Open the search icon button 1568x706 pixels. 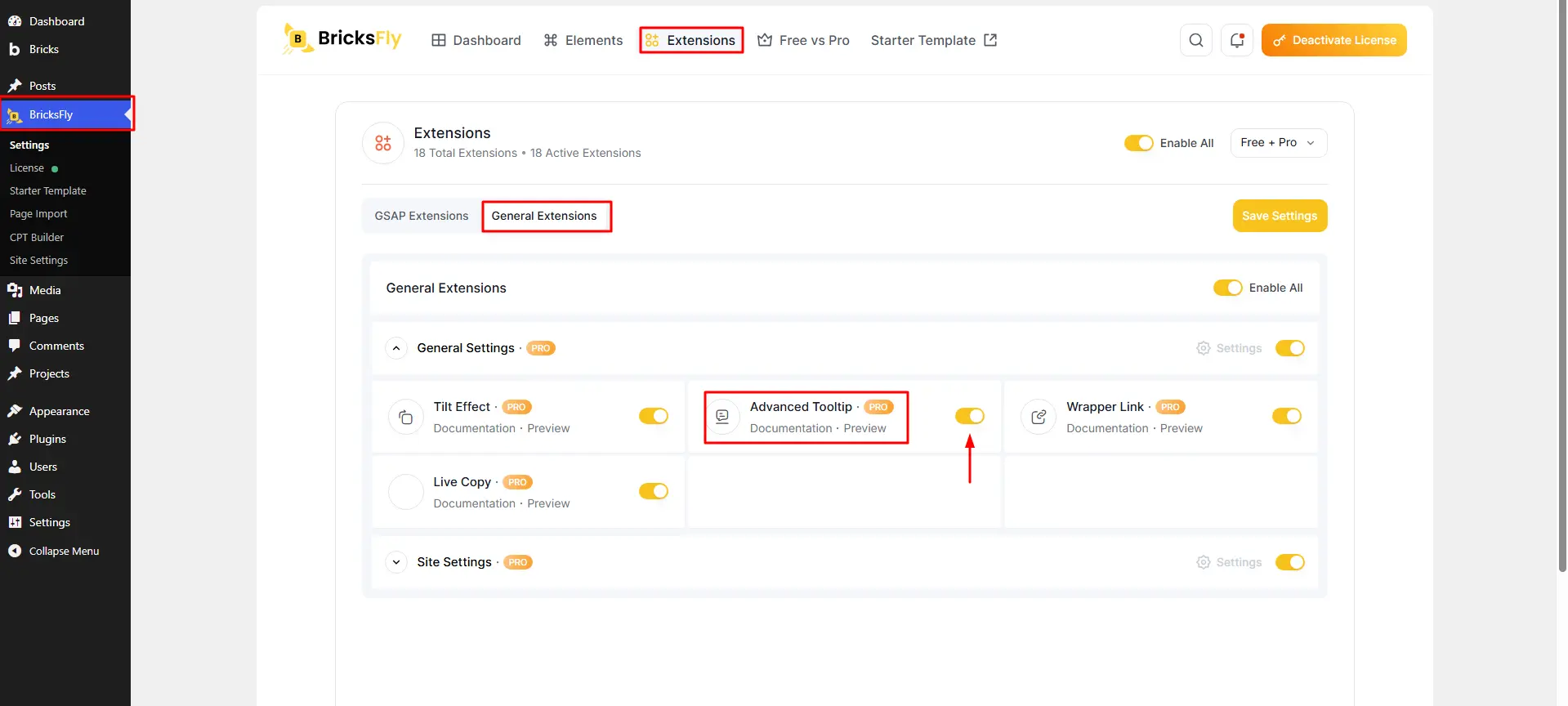point(1195,40)
